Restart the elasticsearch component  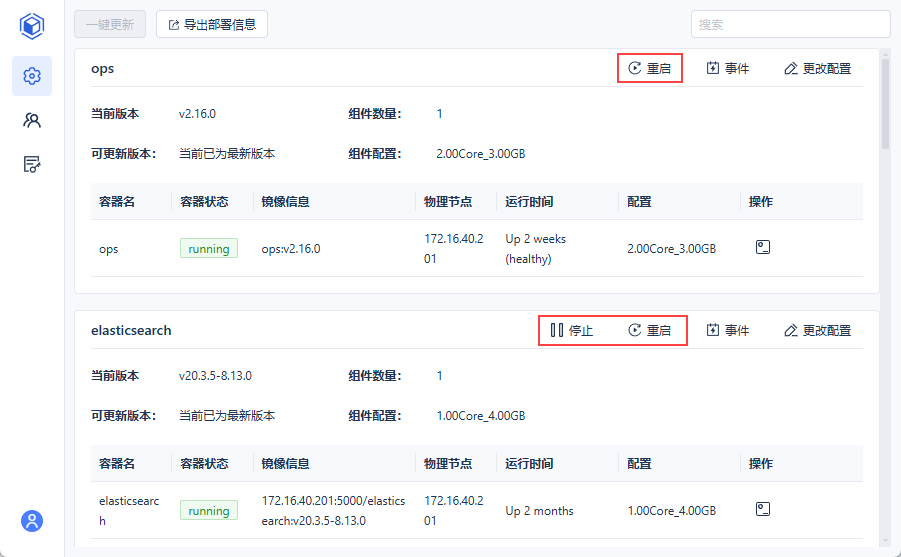650,330
